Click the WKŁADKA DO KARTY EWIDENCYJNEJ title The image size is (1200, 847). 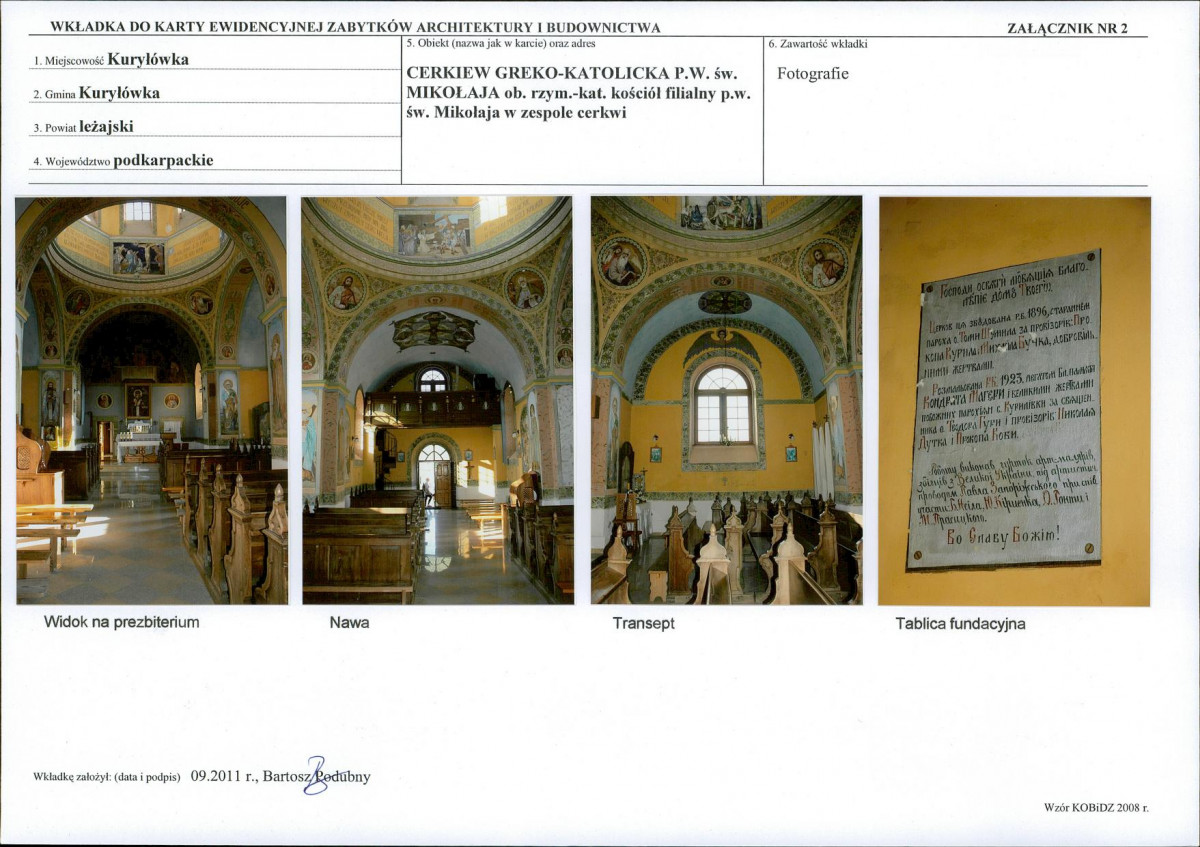(x=355, y=28)
